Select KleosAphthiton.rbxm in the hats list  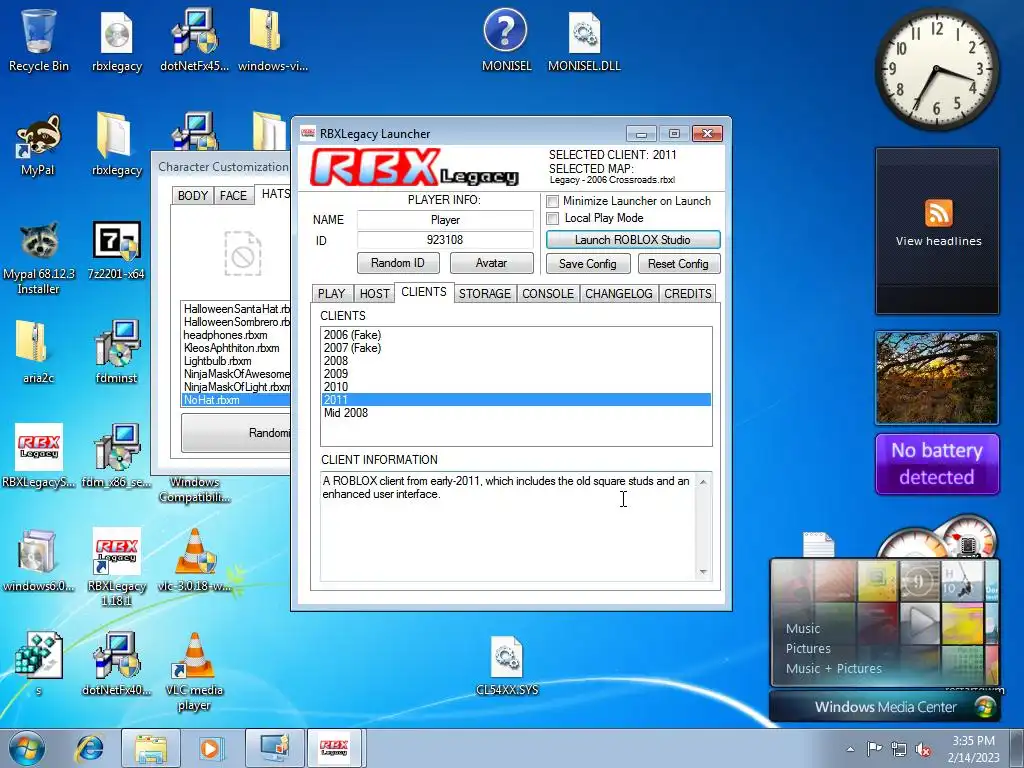point(236,348)
